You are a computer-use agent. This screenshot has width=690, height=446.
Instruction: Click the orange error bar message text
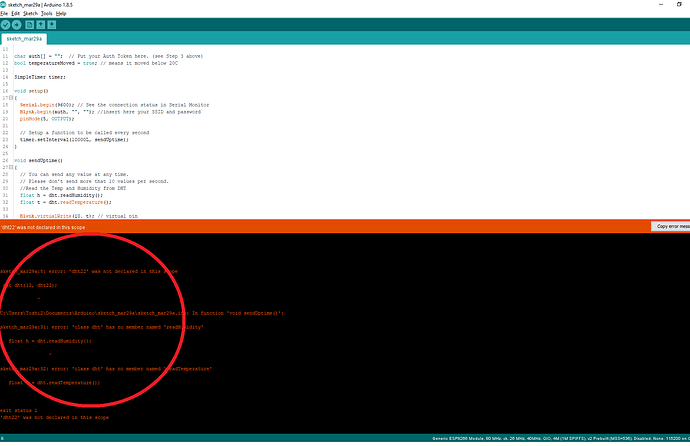(x=43, y=227)
